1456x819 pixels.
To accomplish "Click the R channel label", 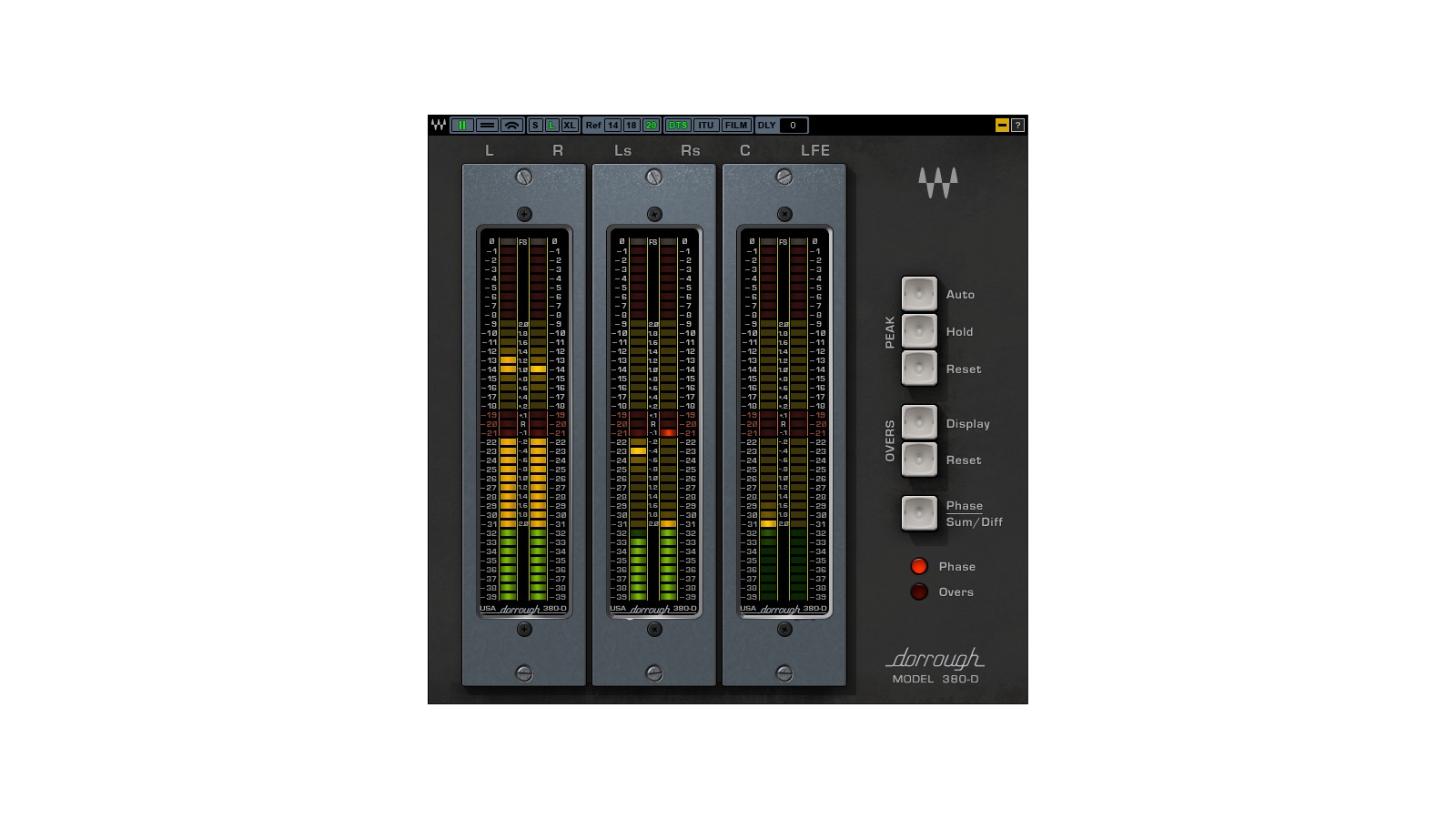I will [x=558, y=150].
